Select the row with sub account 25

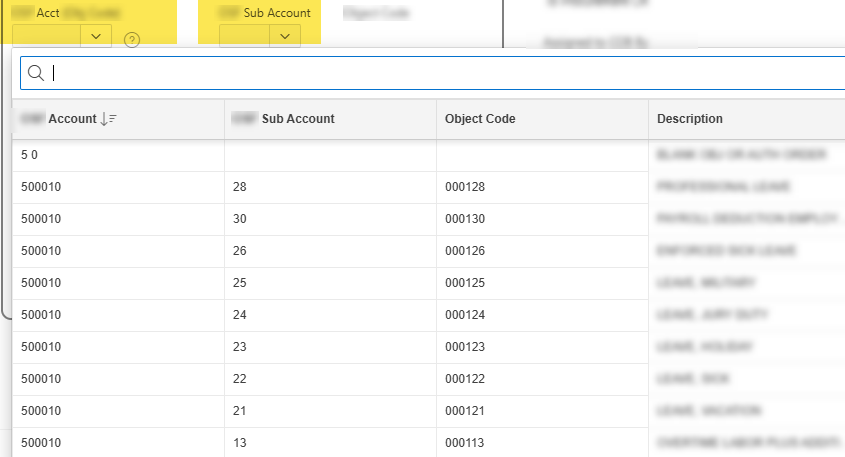[239, 283]
